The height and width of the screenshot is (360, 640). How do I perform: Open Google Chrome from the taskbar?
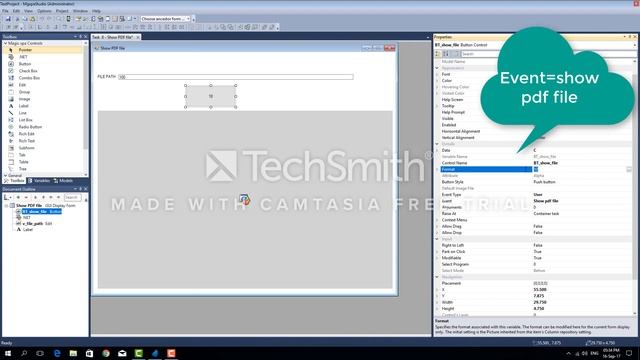point(106,353)
